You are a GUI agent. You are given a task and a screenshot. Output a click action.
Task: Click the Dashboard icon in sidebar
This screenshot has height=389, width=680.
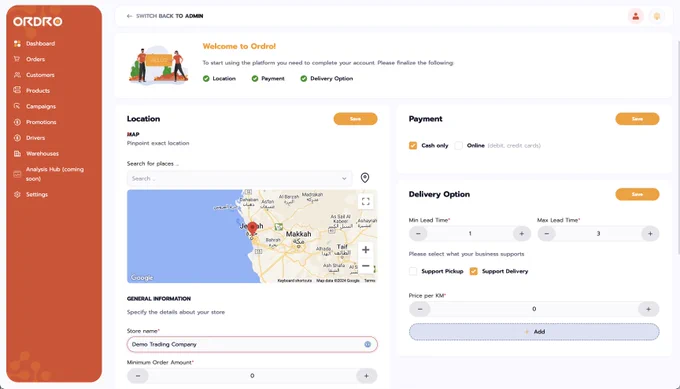coord(17,43)
